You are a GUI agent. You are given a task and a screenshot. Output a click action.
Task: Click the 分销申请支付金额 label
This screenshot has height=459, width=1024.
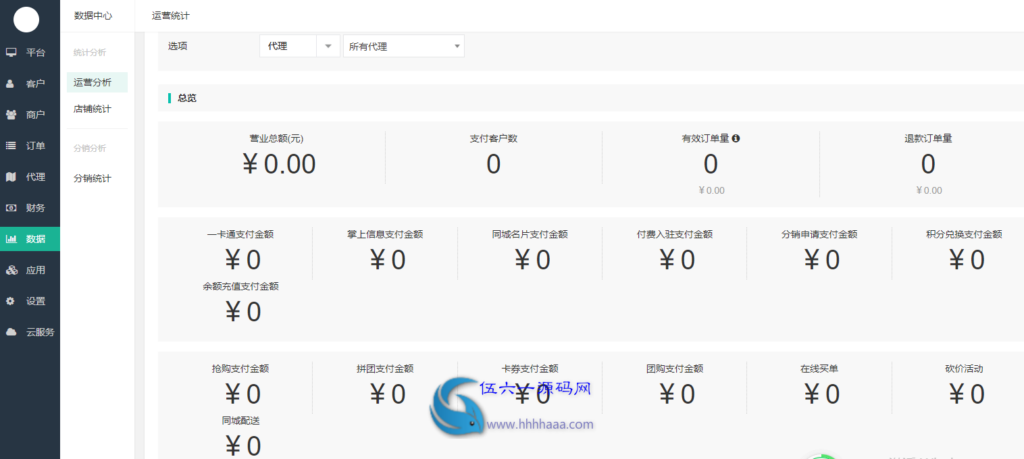point(820,234)
